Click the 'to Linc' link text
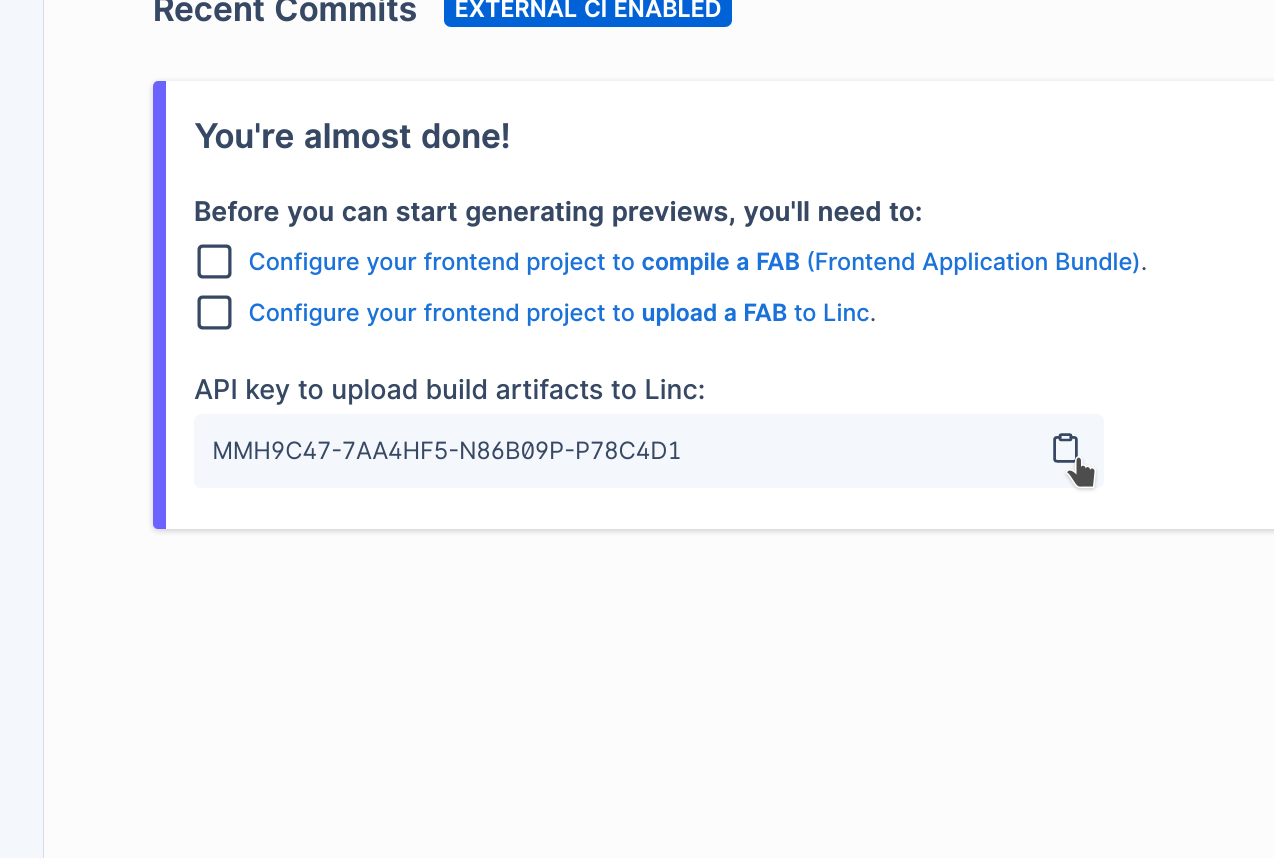Screen dimensions: 1274x858 832,313
